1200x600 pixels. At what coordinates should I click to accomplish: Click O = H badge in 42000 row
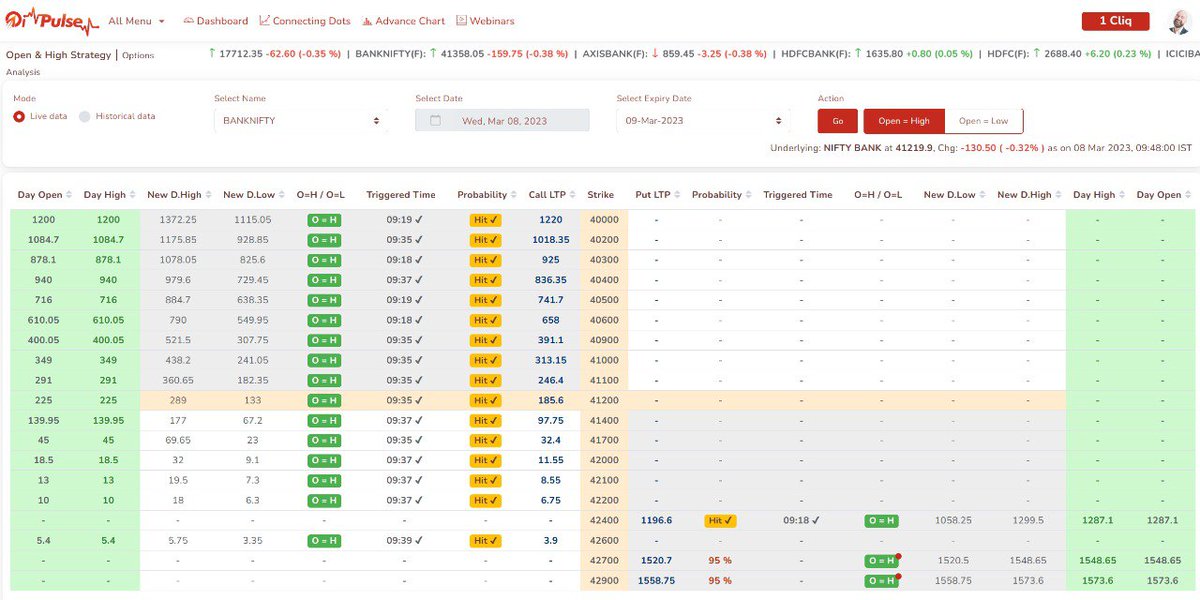324,460
